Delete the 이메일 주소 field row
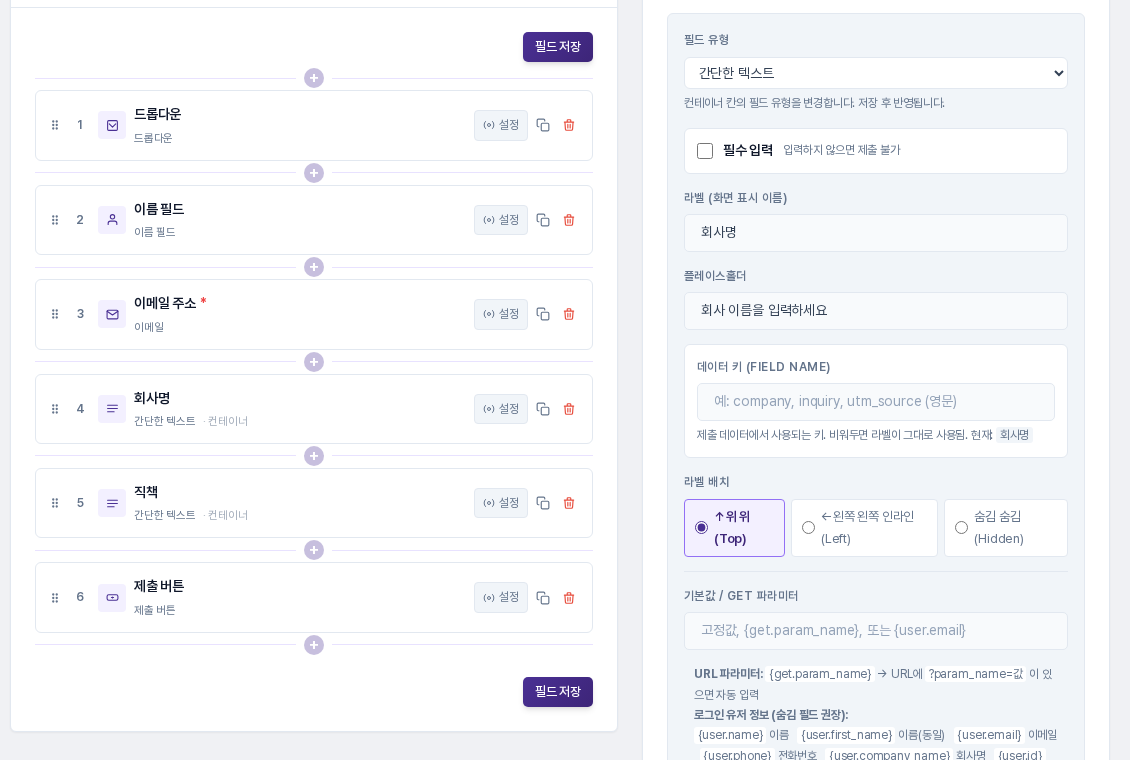This screenshot has width=1130, height=760. pyautogui.click(x=569, y=314)
